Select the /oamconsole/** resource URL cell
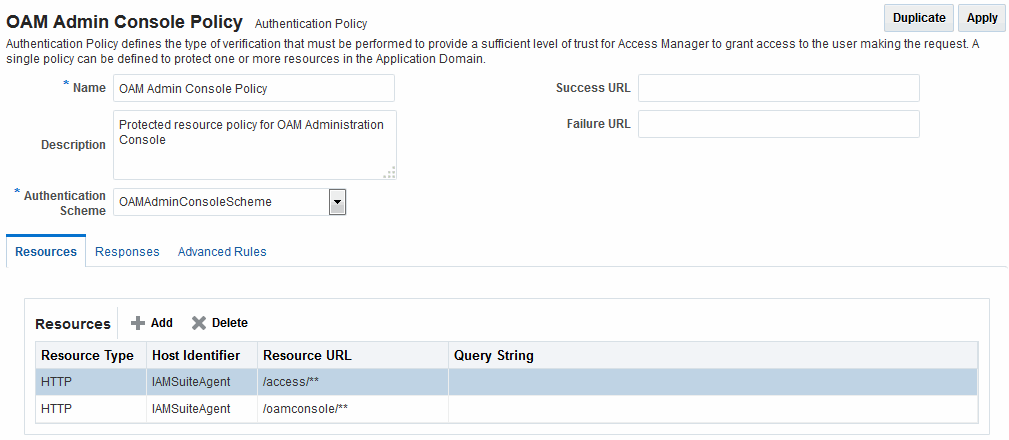 (353, 408)
